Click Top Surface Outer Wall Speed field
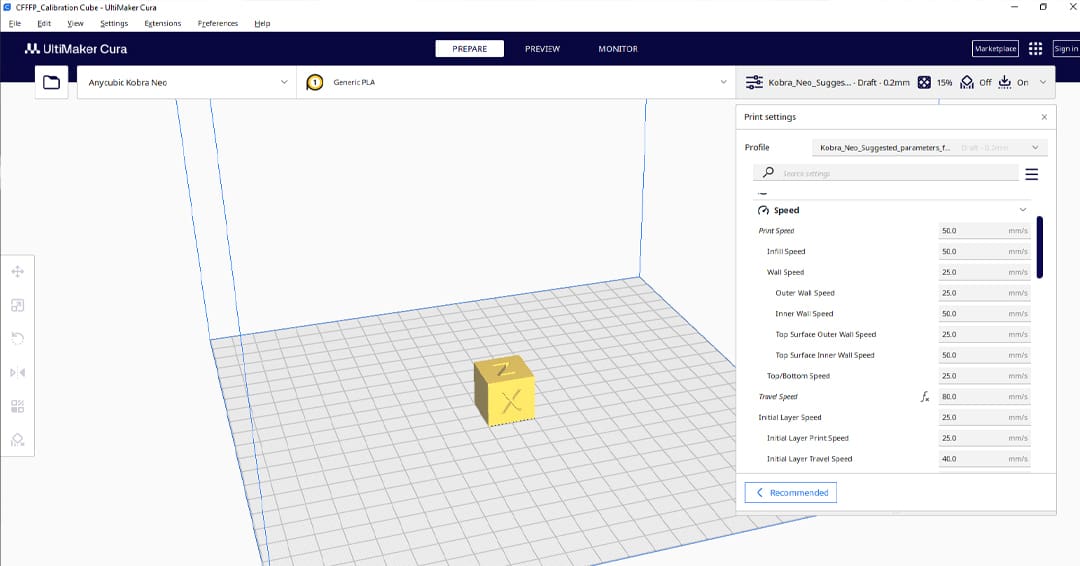 [984, 335]
